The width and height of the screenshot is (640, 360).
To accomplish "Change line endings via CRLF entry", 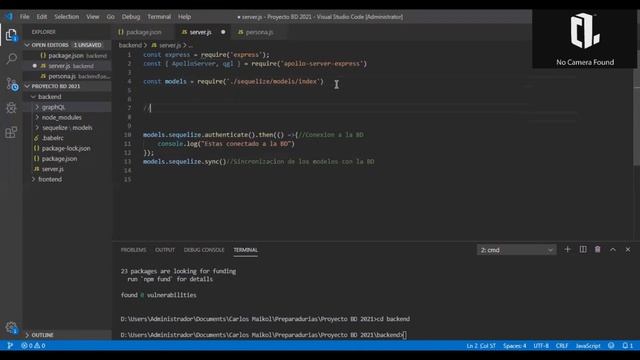I will point(562,346).
